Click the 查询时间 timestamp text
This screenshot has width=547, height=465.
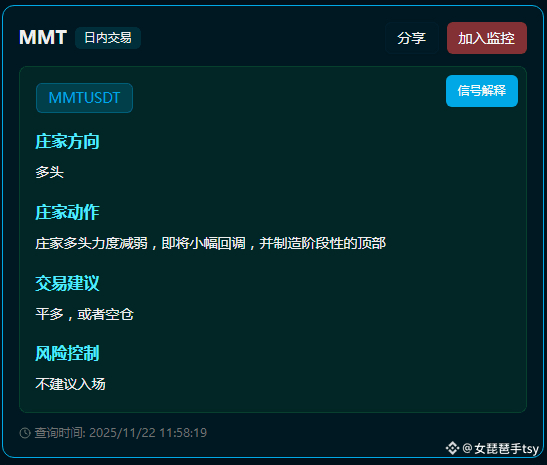click(x=120, y=433)
